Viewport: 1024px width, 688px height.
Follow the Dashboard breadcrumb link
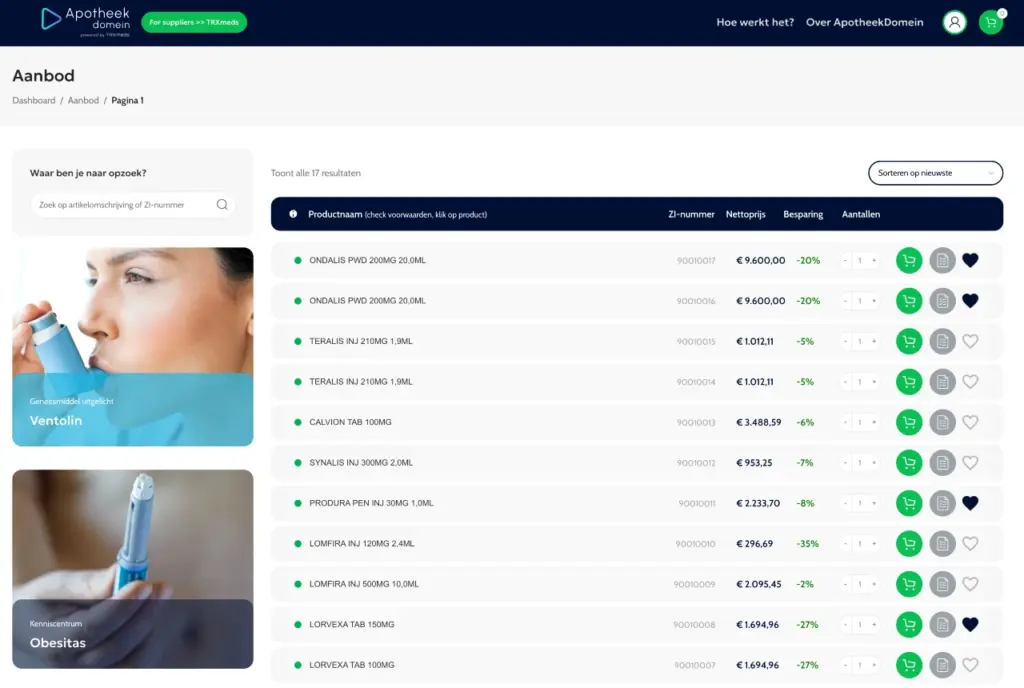[33, 101]
